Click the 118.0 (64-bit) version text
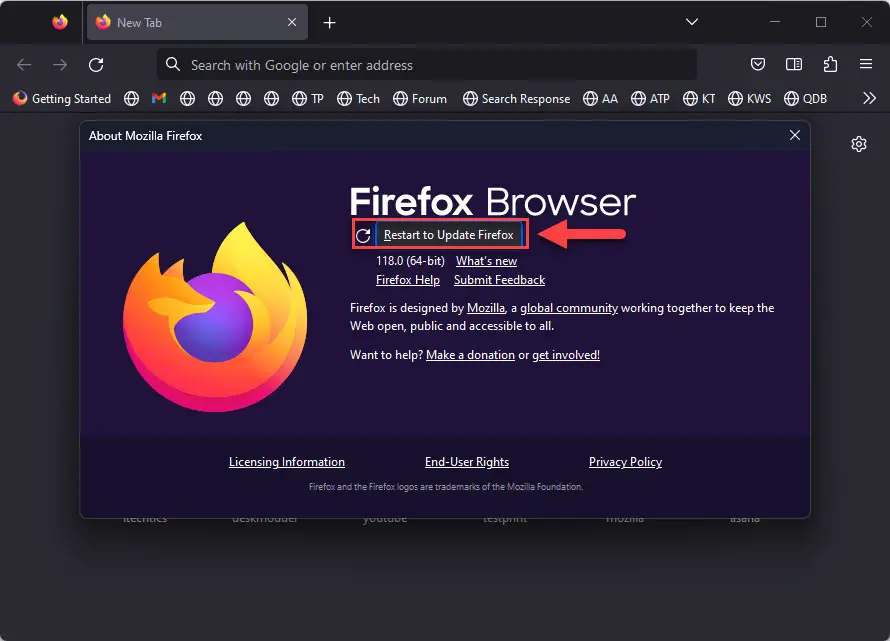890x641 pixels. (x=410, y=261)
